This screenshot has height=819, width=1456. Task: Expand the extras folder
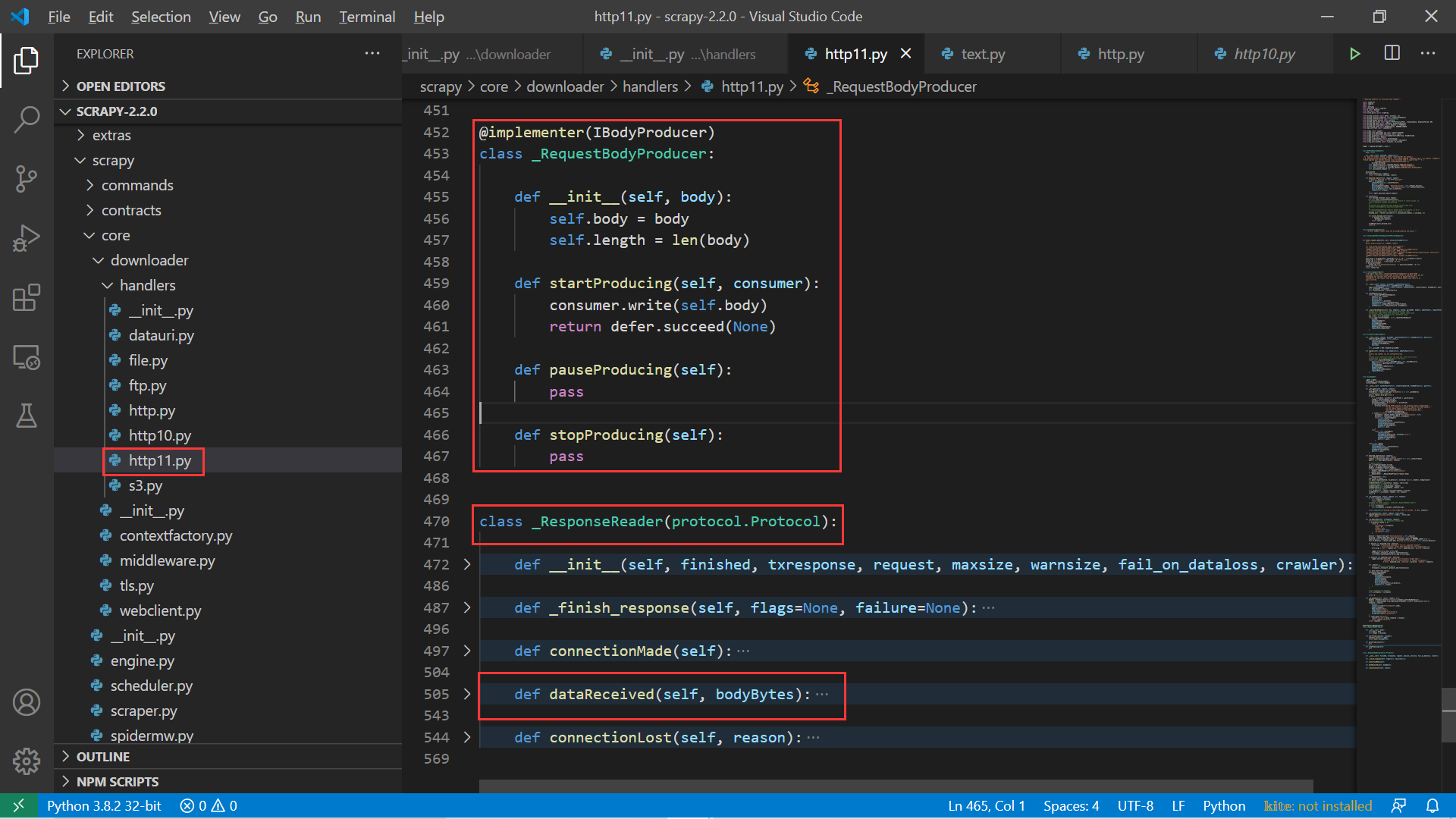pyautogui.click(x=227, y=135)
